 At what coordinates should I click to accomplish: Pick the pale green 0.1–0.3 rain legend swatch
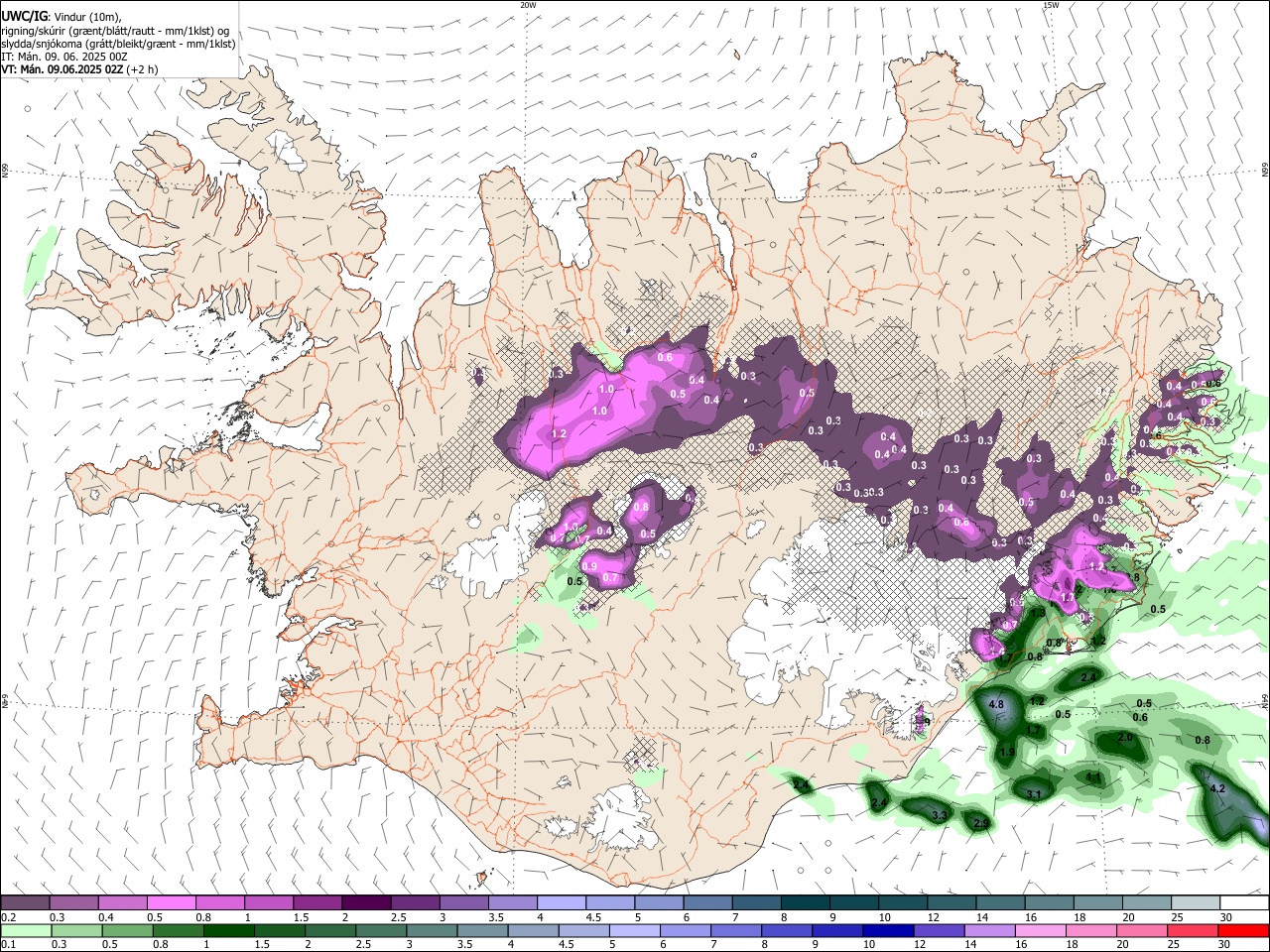[x=26, y=930]
